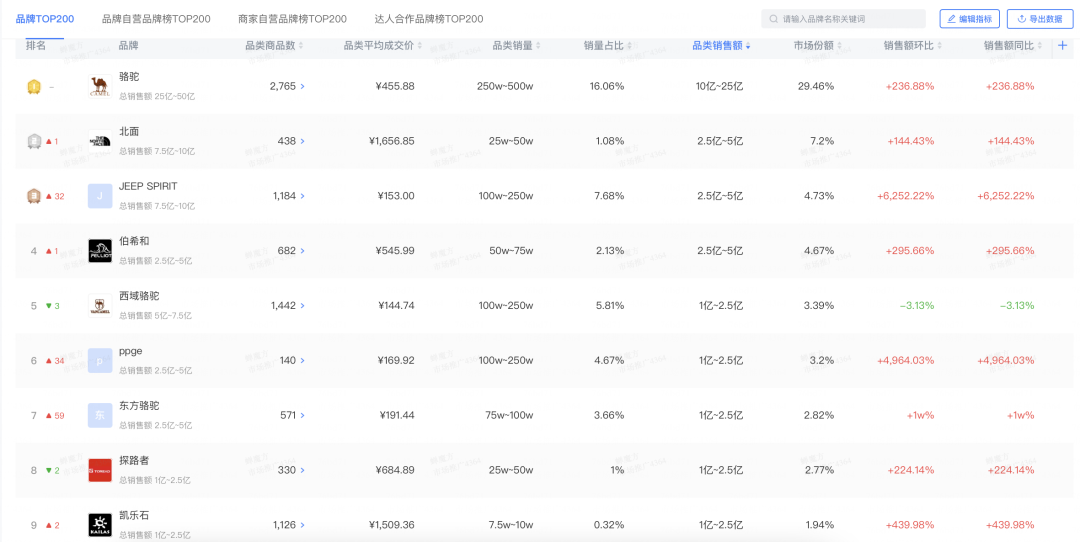The image size is (1080, 542).
Task: Open 骆驼 brand logo
Action: pyautogui.click(x=100, y=87)
